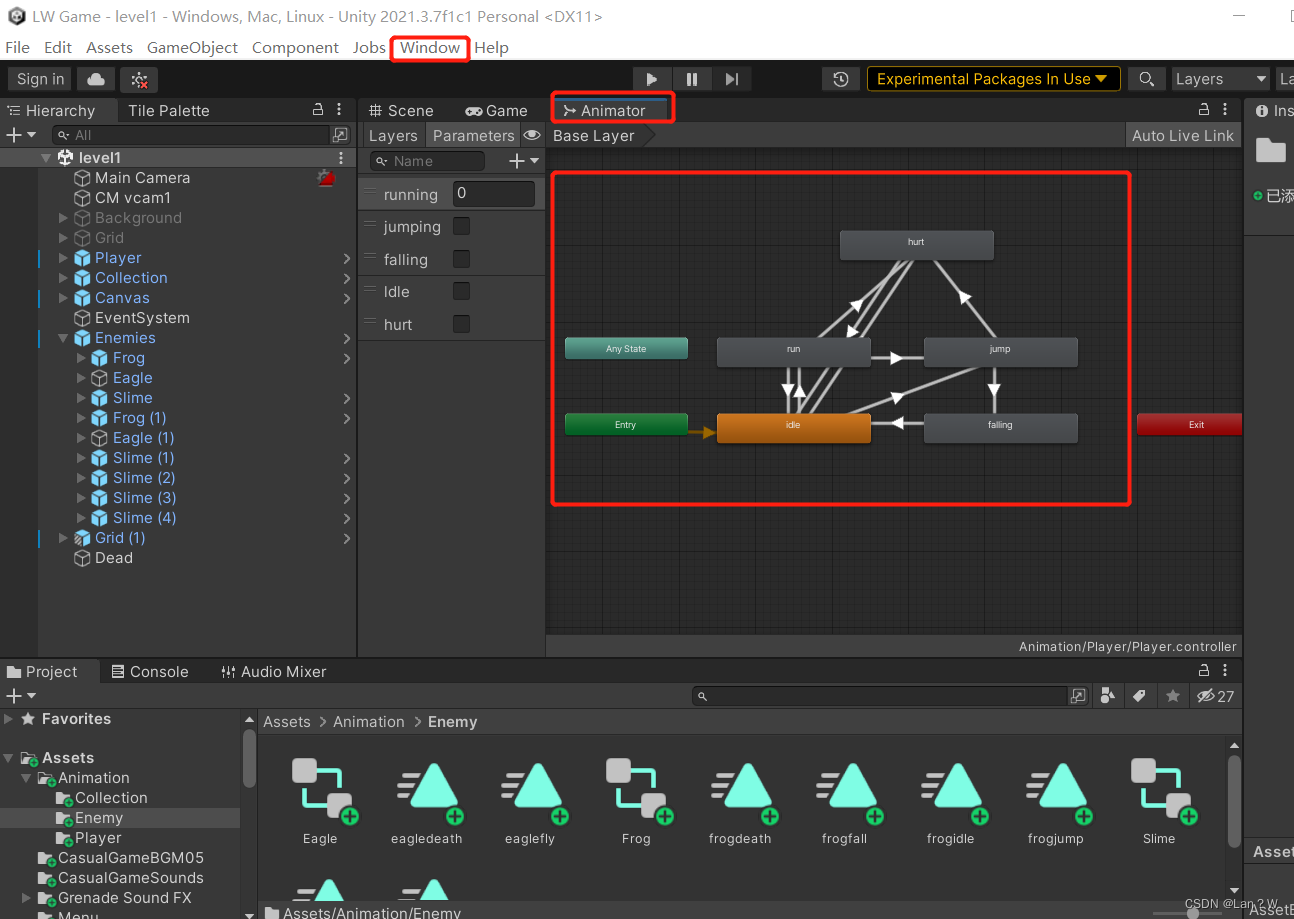Lock the Project panel padlock icon
Viewport: 1294px width, 919px height.
1205,671
